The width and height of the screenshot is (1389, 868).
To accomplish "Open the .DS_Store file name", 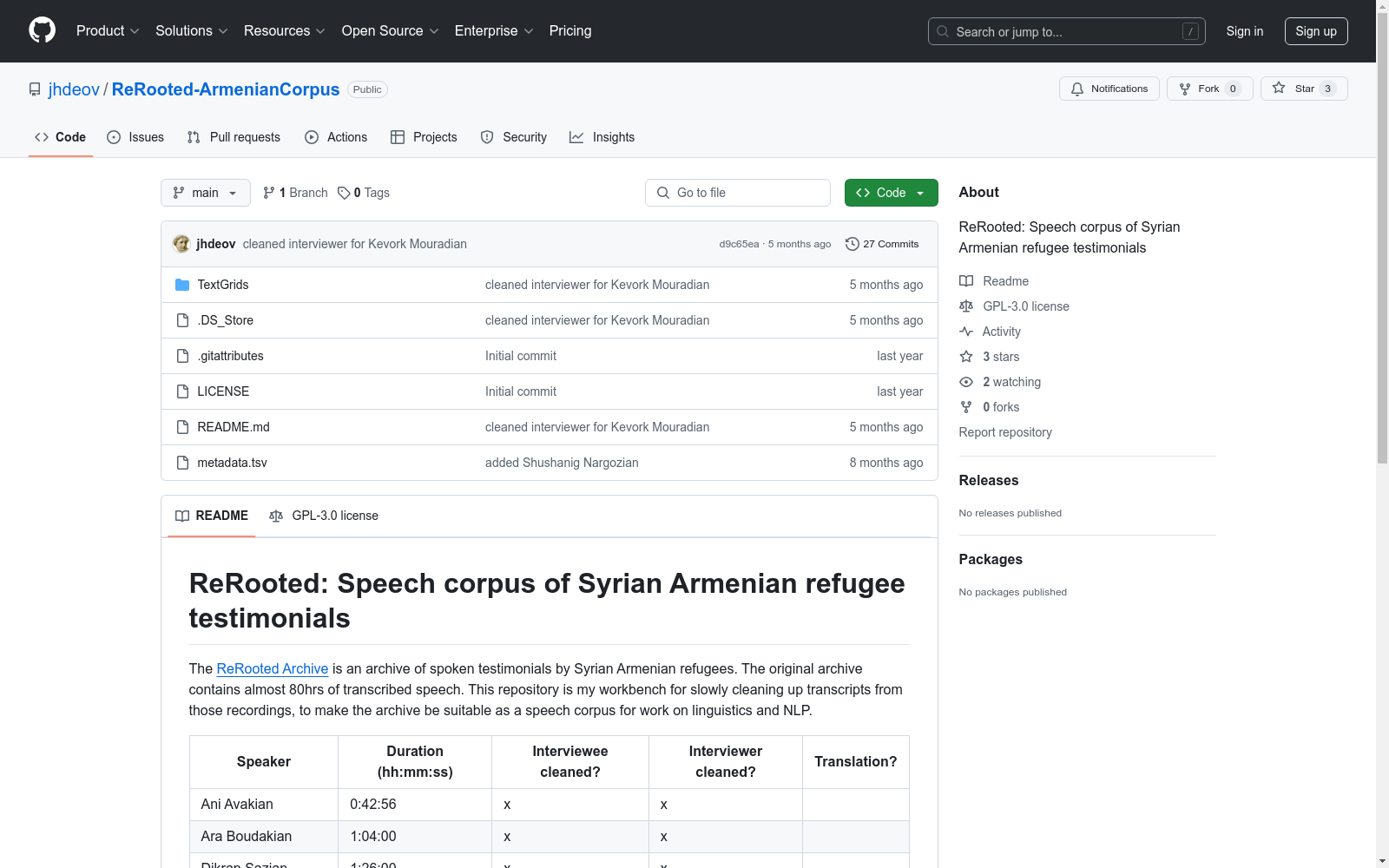I will (x=226, y=320).
